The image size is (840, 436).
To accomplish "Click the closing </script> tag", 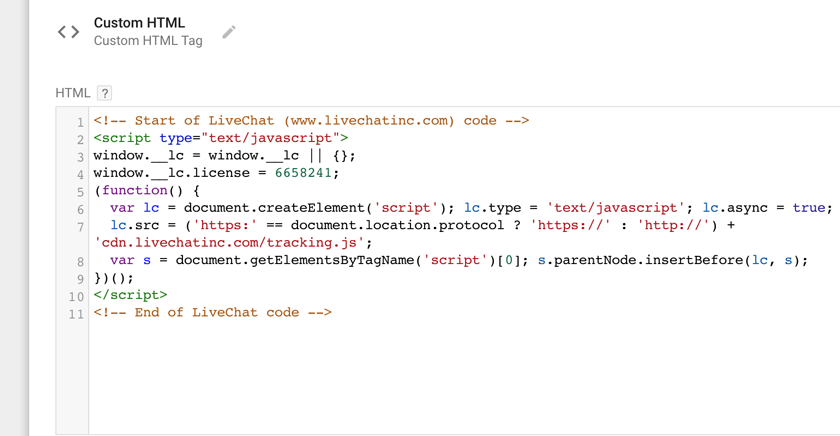I will (130, 295).
